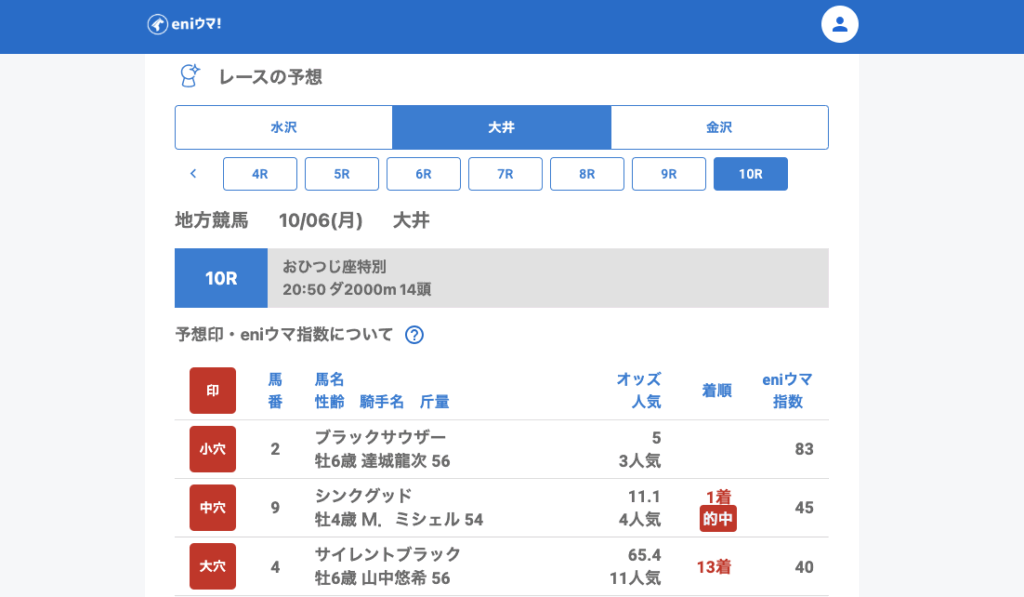Click the eniウマ! logo in header
1024x597 pixels.
tap(184, 24)
